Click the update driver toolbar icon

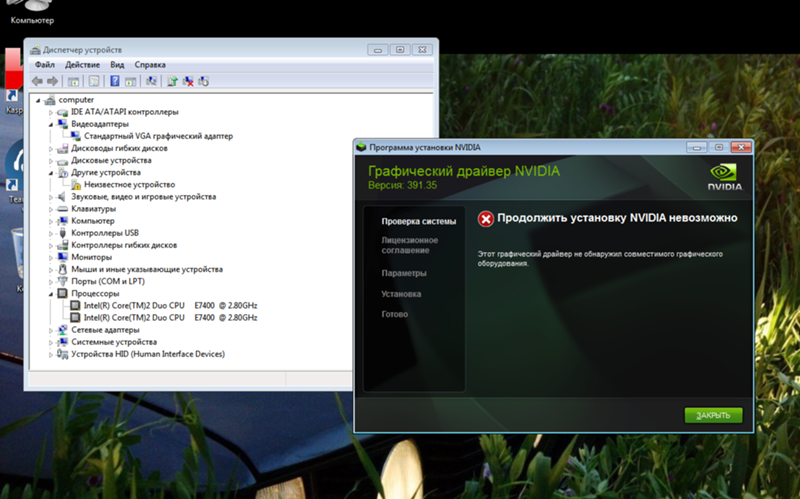172,81
